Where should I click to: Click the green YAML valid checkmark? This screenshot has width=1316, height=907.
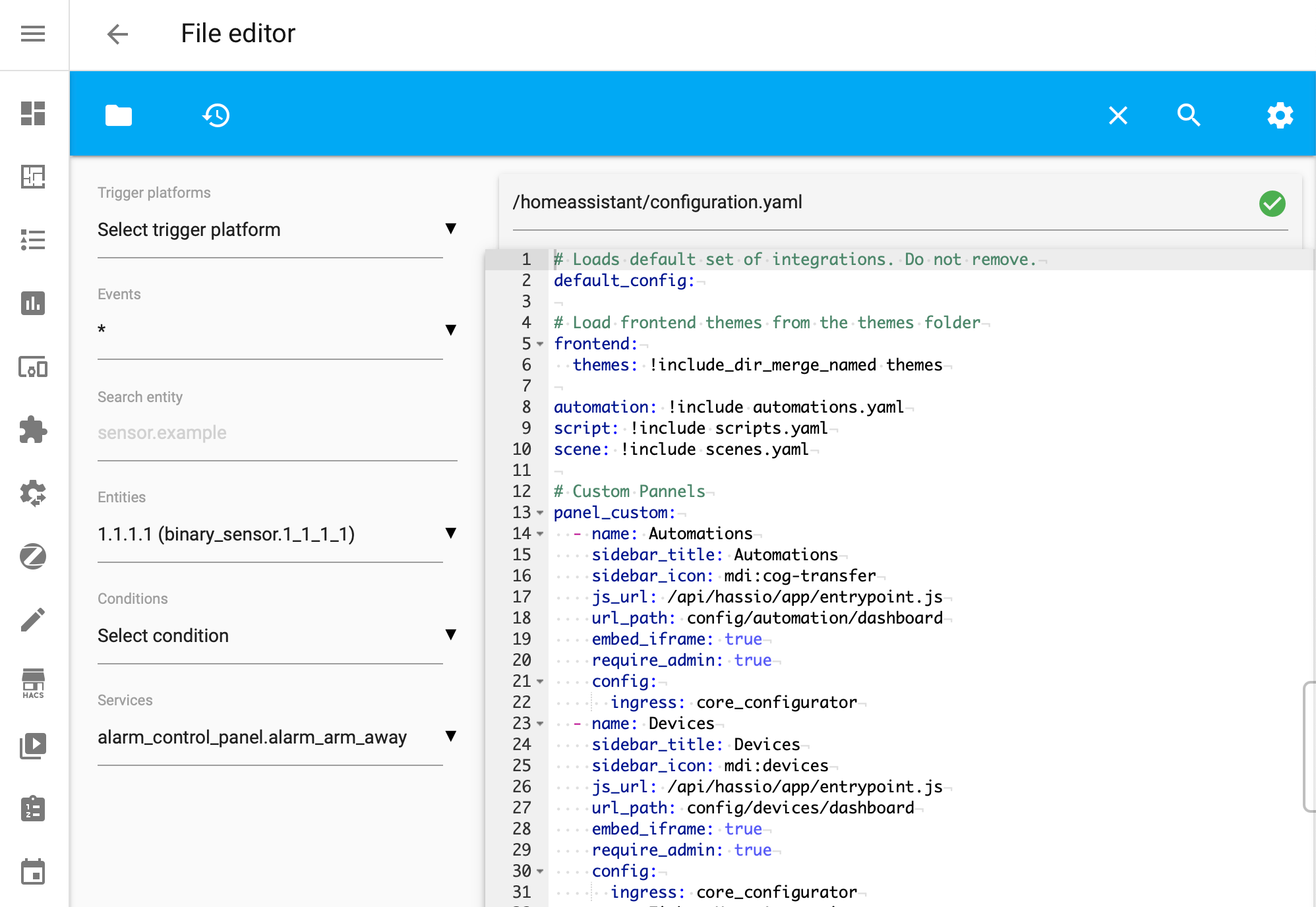point(1272,203)
